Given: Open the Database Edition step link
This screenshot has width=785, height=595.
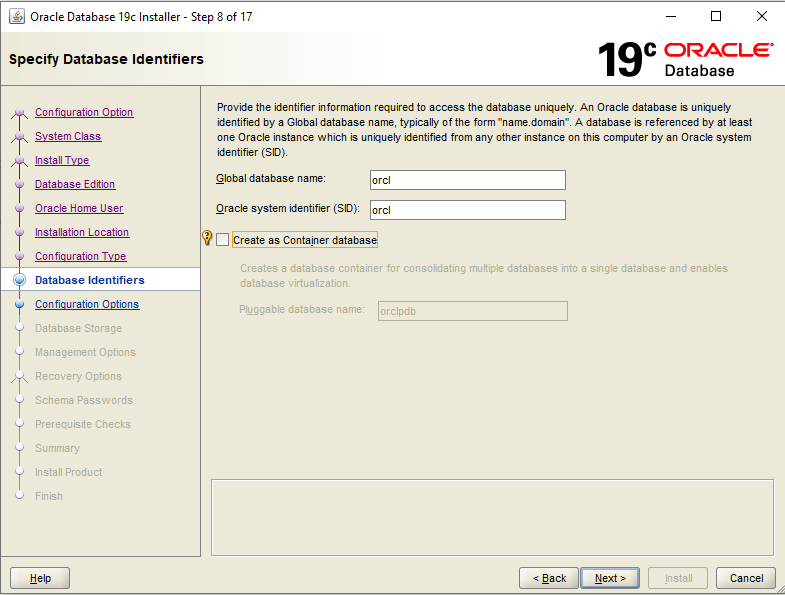Looking at the screenshot, I should pos(75,184).
